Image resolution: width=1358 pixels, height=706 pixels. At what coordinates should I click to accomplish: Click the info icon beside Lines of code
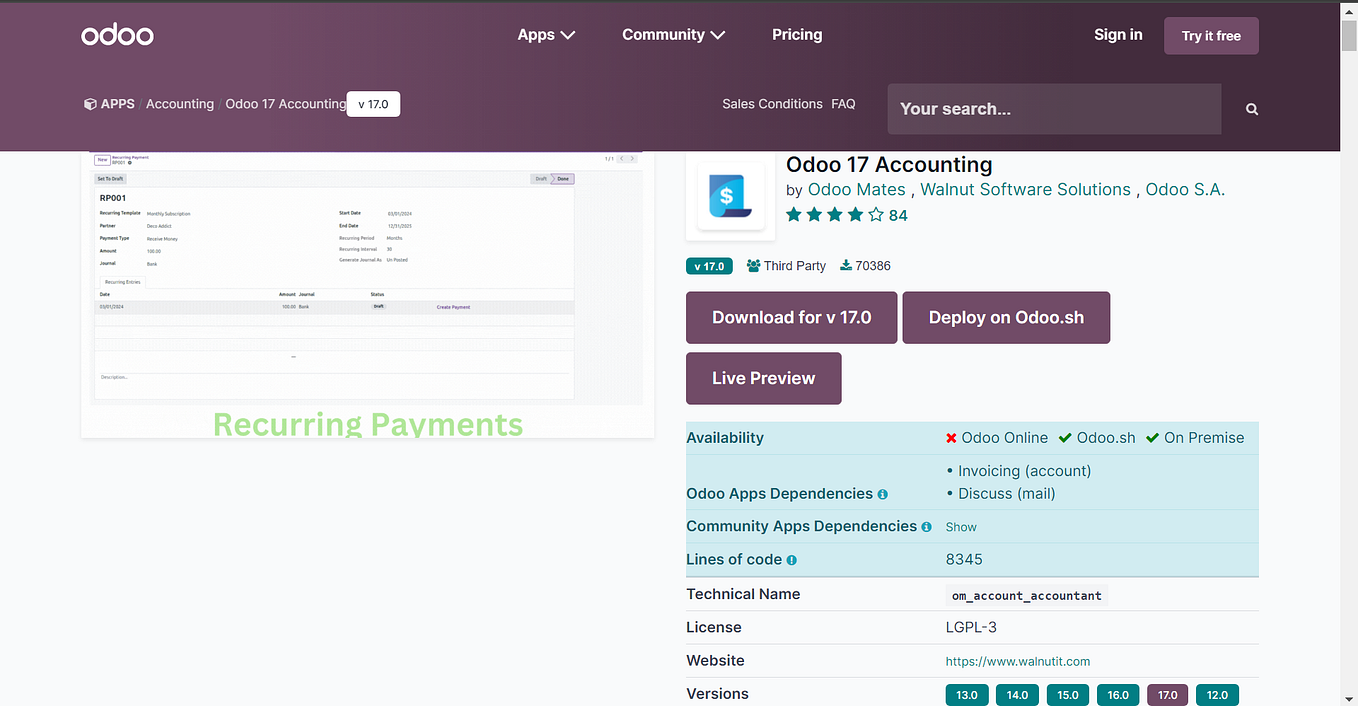click(790, 560)
